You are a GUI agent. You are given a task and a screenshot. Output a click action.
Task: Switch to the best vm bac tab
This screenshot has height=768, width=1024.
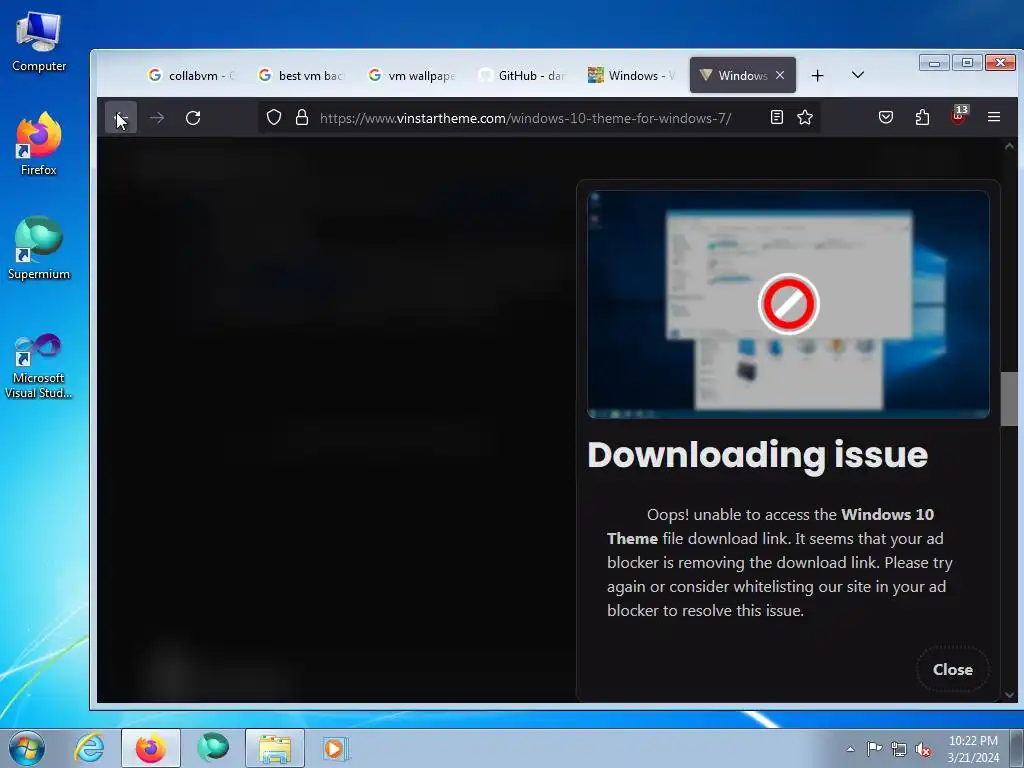tap(301, 76)
